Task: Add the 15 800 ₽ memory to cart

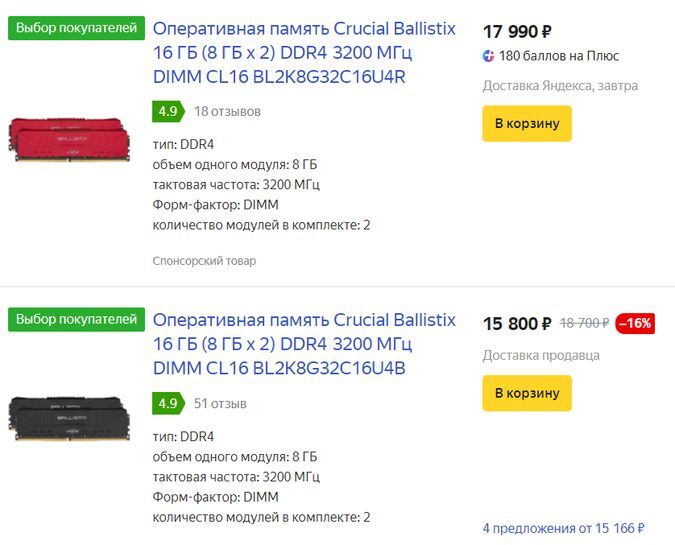Action: pyautogui.click(x=527, y=393)
